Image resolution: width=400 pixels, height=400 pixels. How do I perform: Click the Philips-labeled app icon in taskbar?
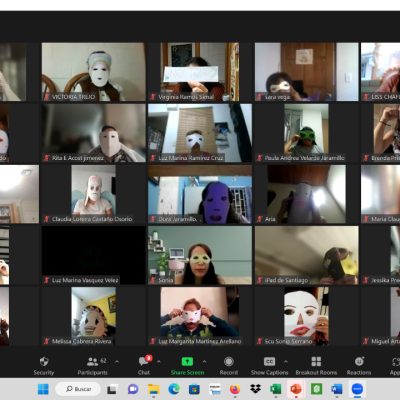(x=215, y=389)
